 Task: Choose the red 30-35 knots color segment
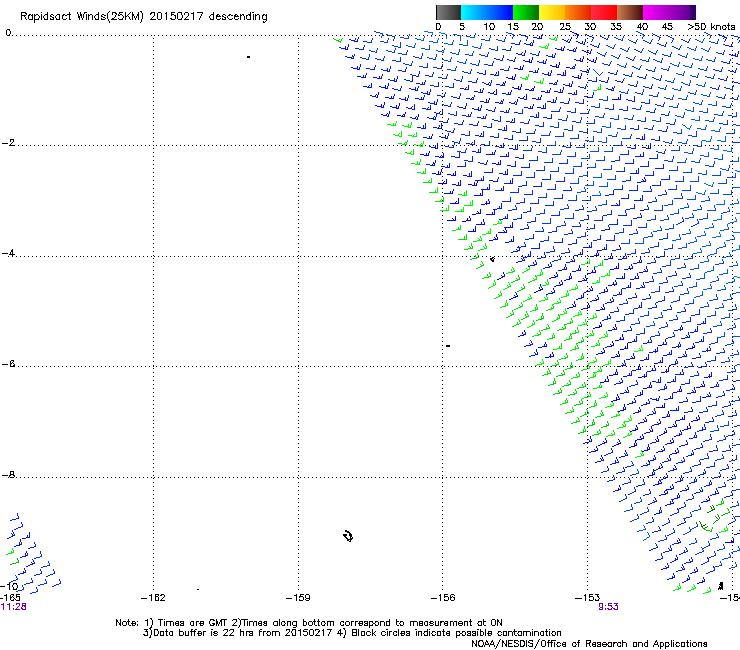coord(604,12)
